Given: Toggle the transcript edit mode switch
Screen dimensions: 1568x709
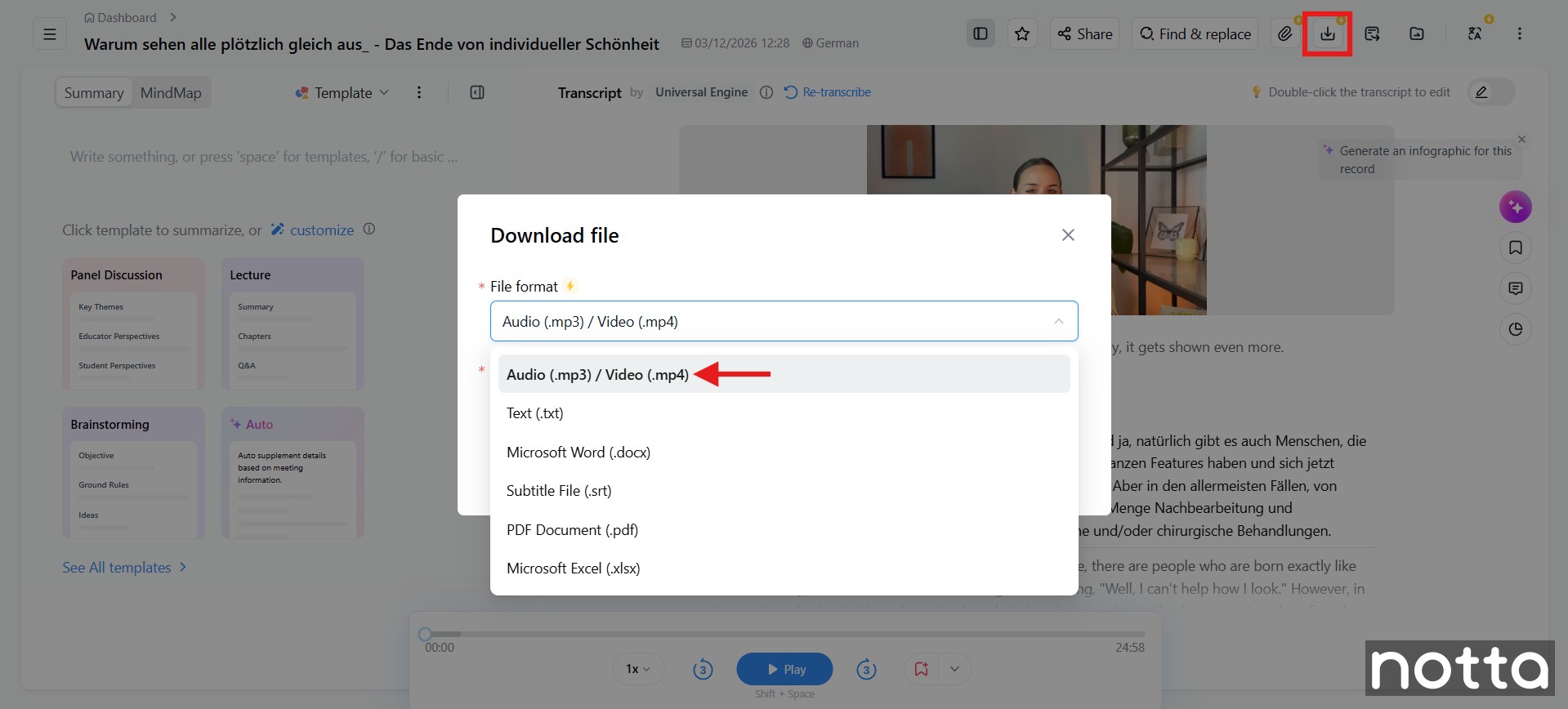Looking at the screenshot, I should tap(1490, 92).
